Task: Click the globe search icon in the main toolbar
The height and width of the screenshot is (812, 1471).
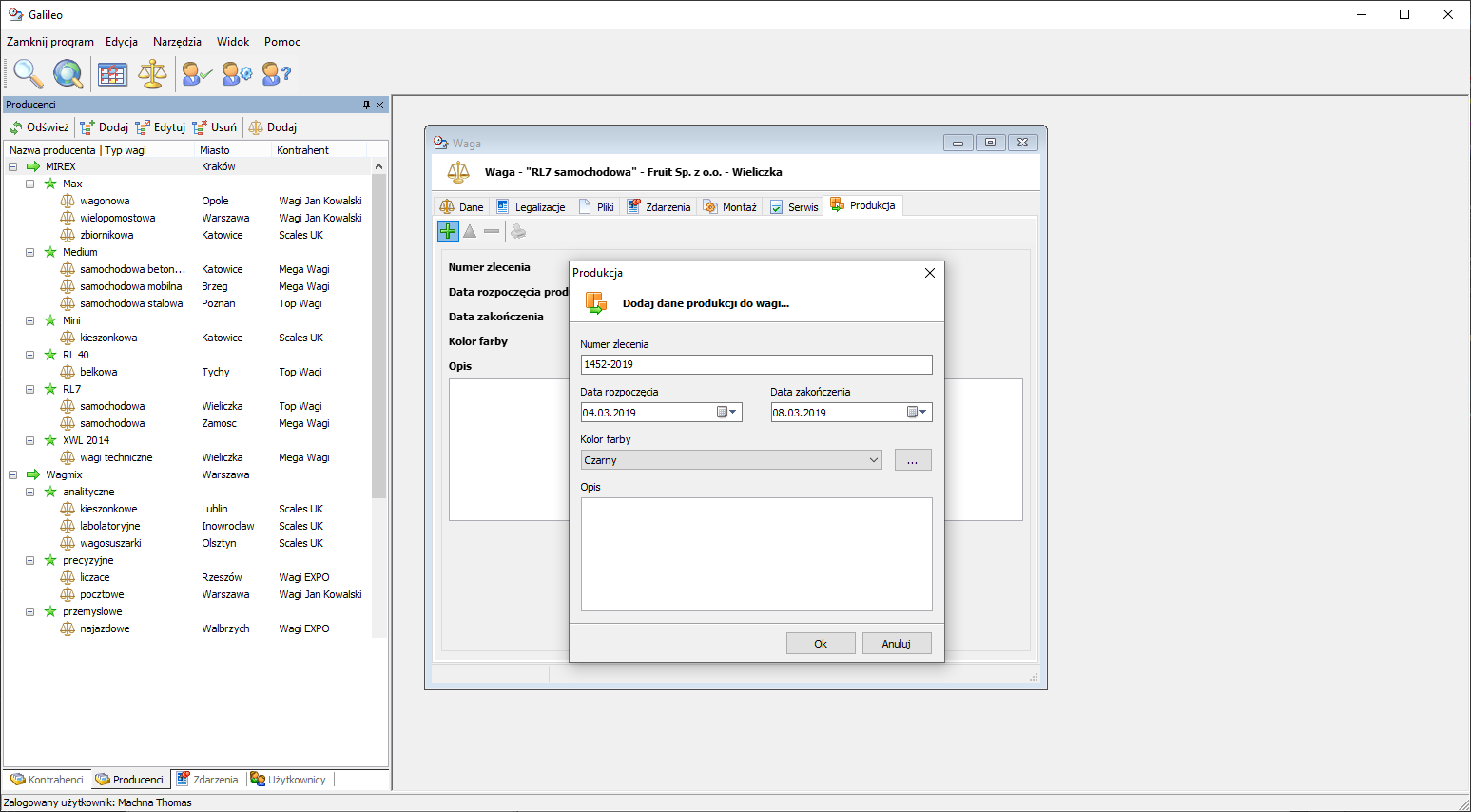Action: (x=68, y=73)
